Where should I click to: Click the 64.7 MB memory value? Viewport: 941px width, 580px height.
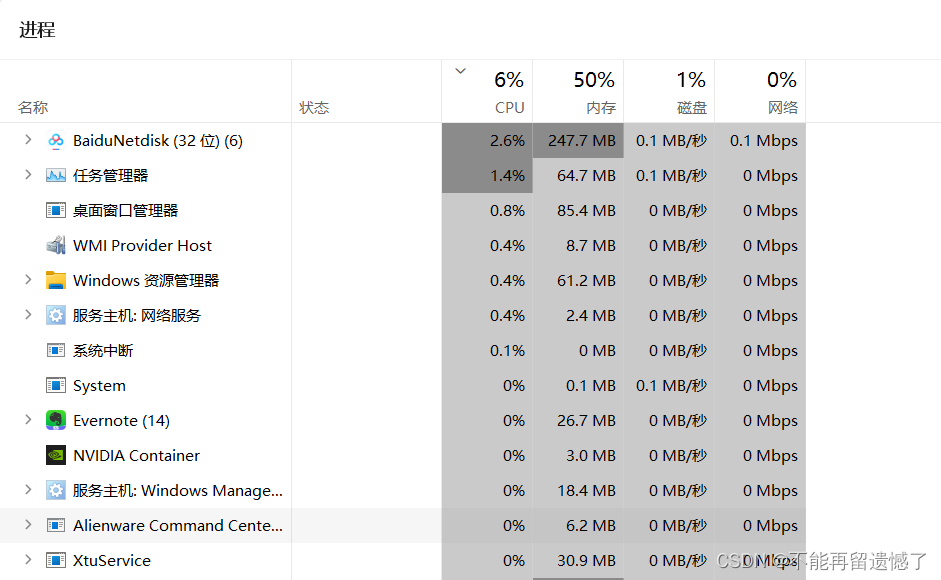[586, 175]
